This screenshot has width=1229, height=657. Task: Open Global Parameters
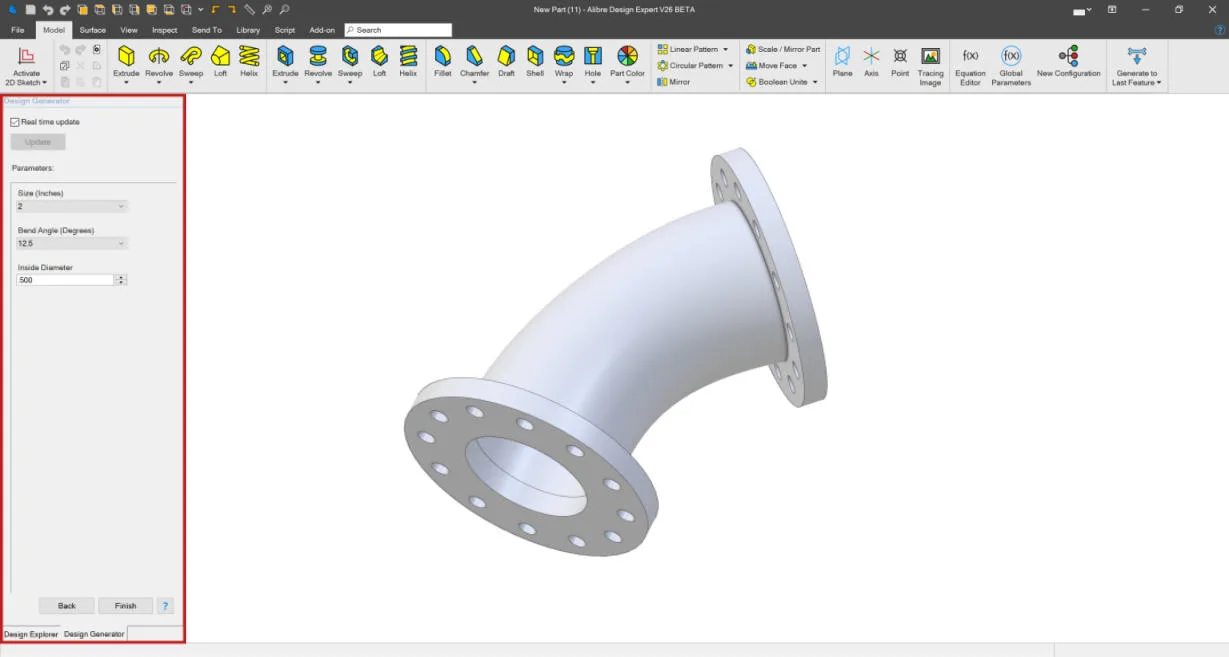pyautogui.click(x=1011, y=67)
